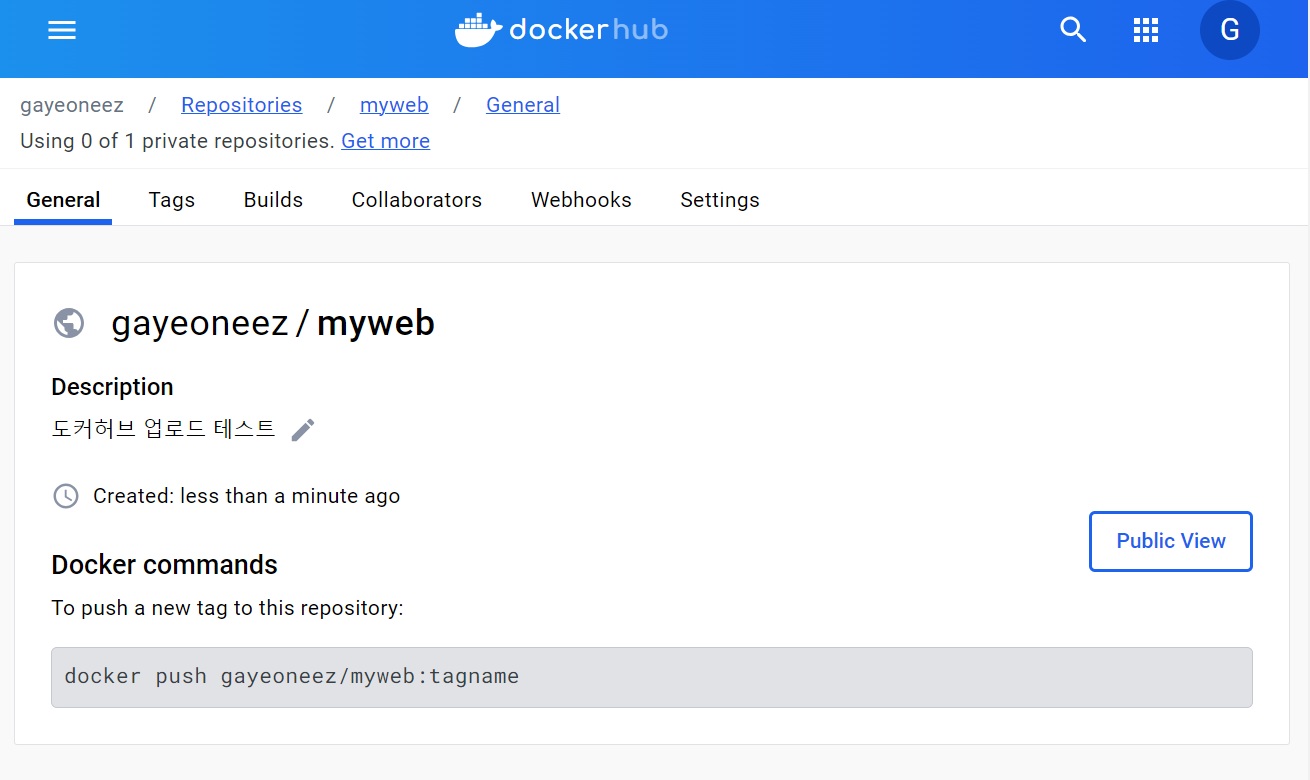Follow the myweb breadcrumb link

[394, 105]
